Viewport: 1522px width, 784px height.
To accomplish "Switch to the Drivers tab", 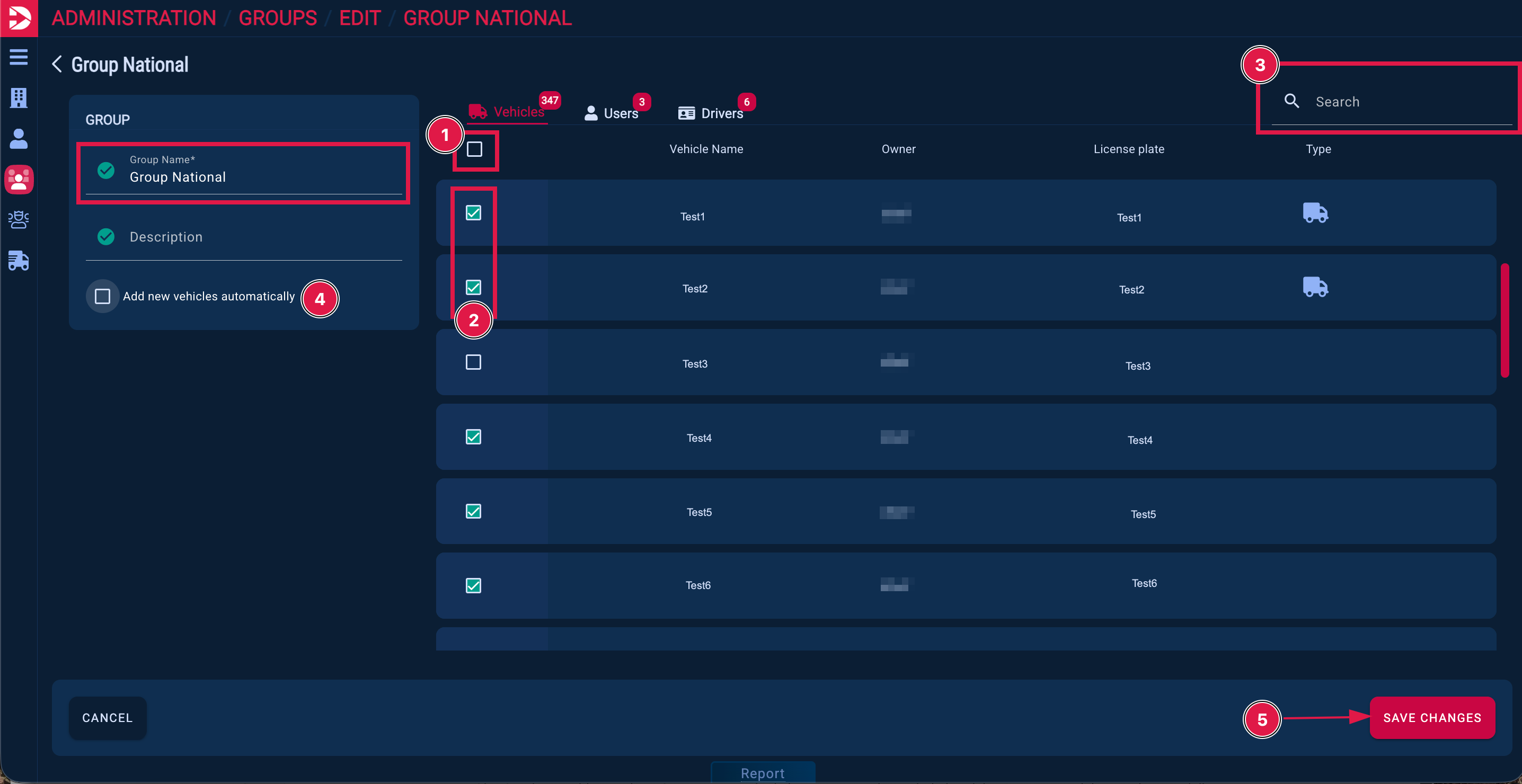I will 711,113.
